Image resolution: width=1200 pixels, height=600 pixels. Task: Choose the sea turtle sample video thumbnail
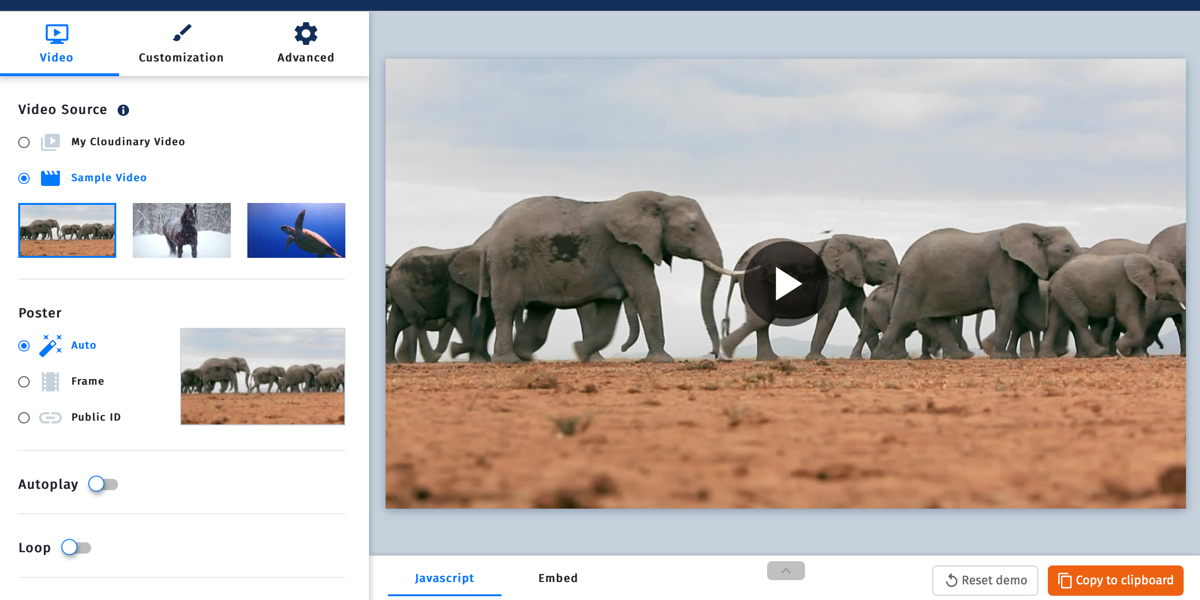296,231
